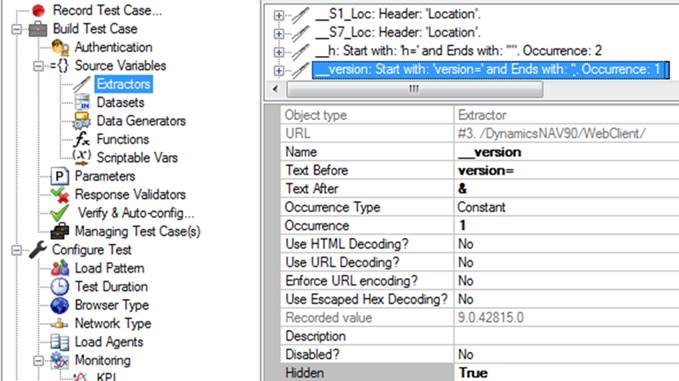The image size is (679, 381).
Task: Edit the Text After value &
Action: click(x=566, y=189)
